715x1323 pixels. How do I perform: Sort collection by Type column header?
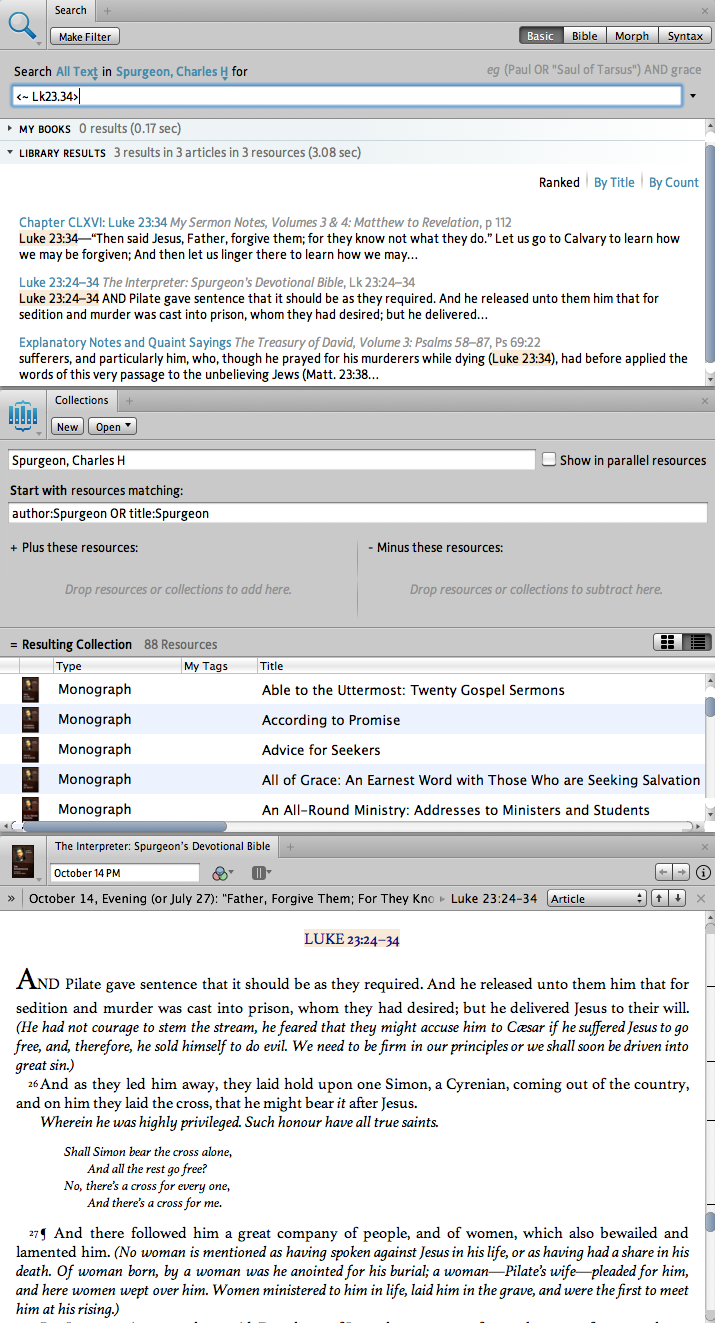(x=118, y=666)
